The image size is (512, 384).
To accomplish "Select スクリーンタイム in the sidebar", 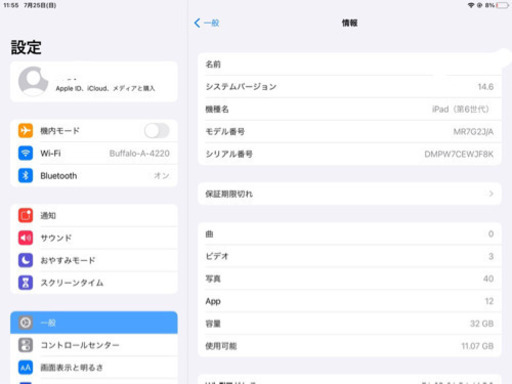I will pyautogui.click(x=72, y=283).
